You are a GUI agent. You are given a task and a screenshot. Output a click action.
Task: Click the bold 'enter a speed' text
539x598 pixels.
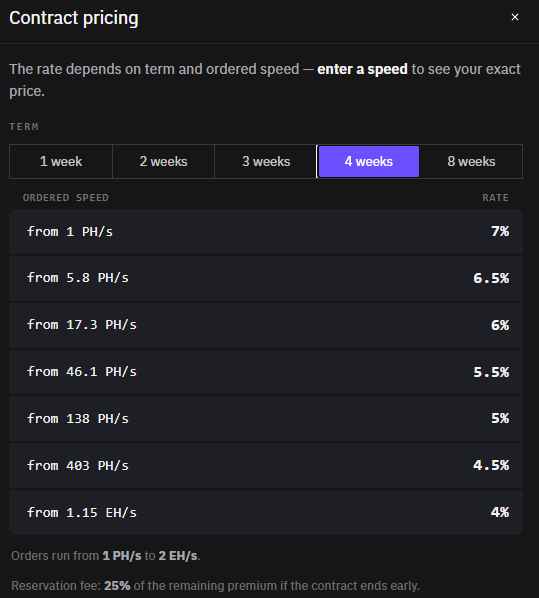pyautogui.click(x=362, y=69)
